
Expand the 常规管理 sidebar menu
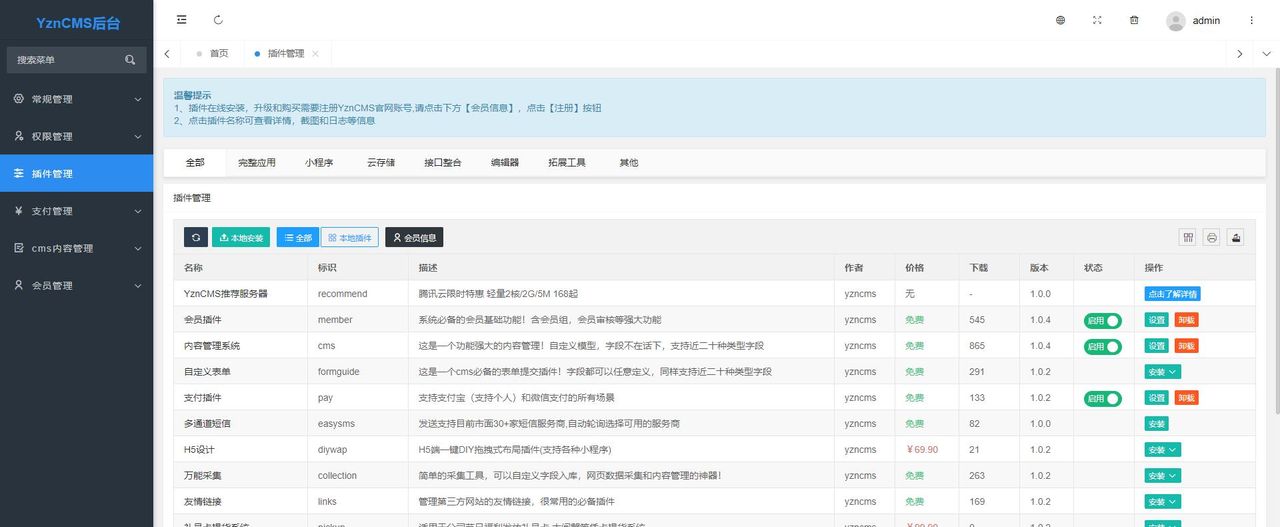139,99
